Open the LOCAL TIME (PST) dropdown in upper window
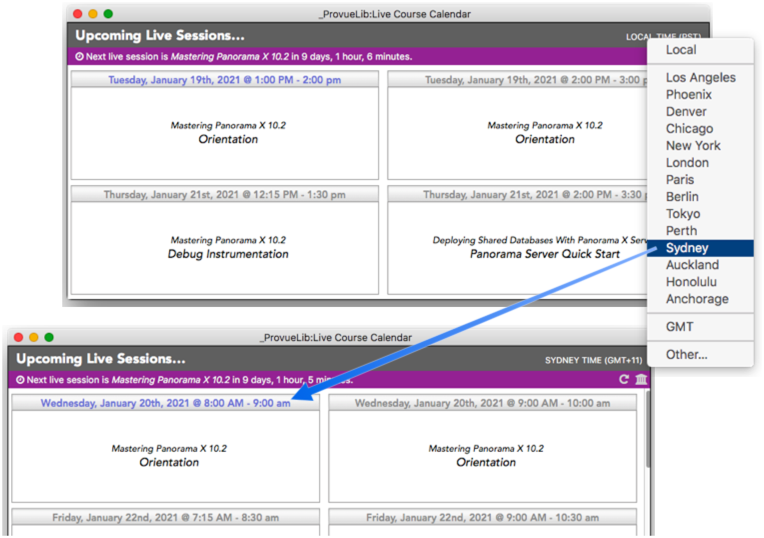This screenshot has height=538, width=764. [663, 37]
